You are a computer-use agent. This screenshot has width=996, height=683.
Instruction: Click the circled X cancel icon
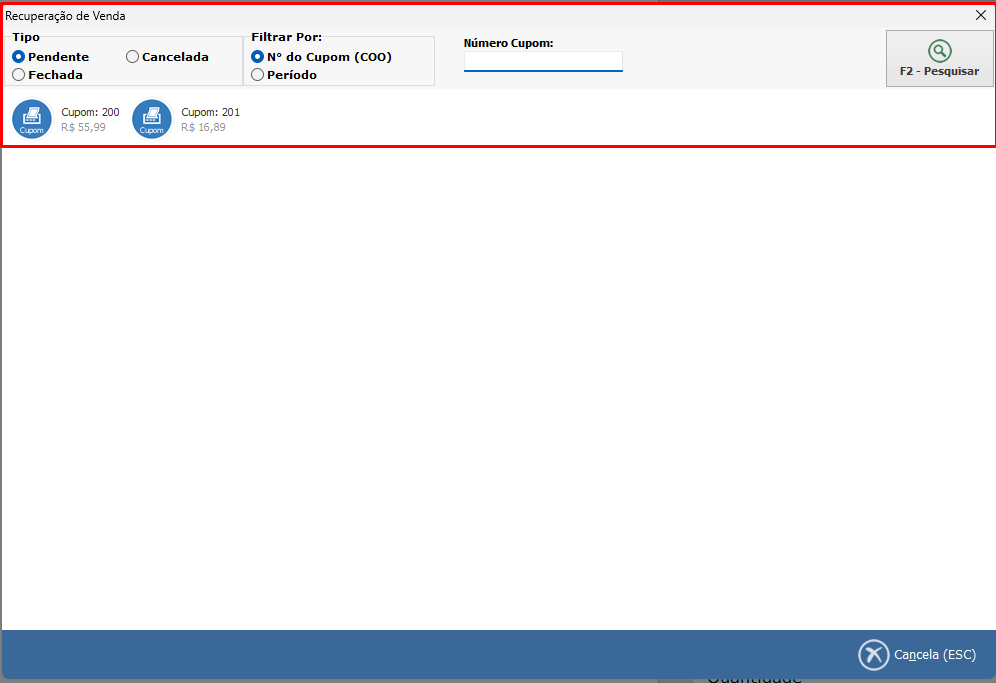[873, 654]
